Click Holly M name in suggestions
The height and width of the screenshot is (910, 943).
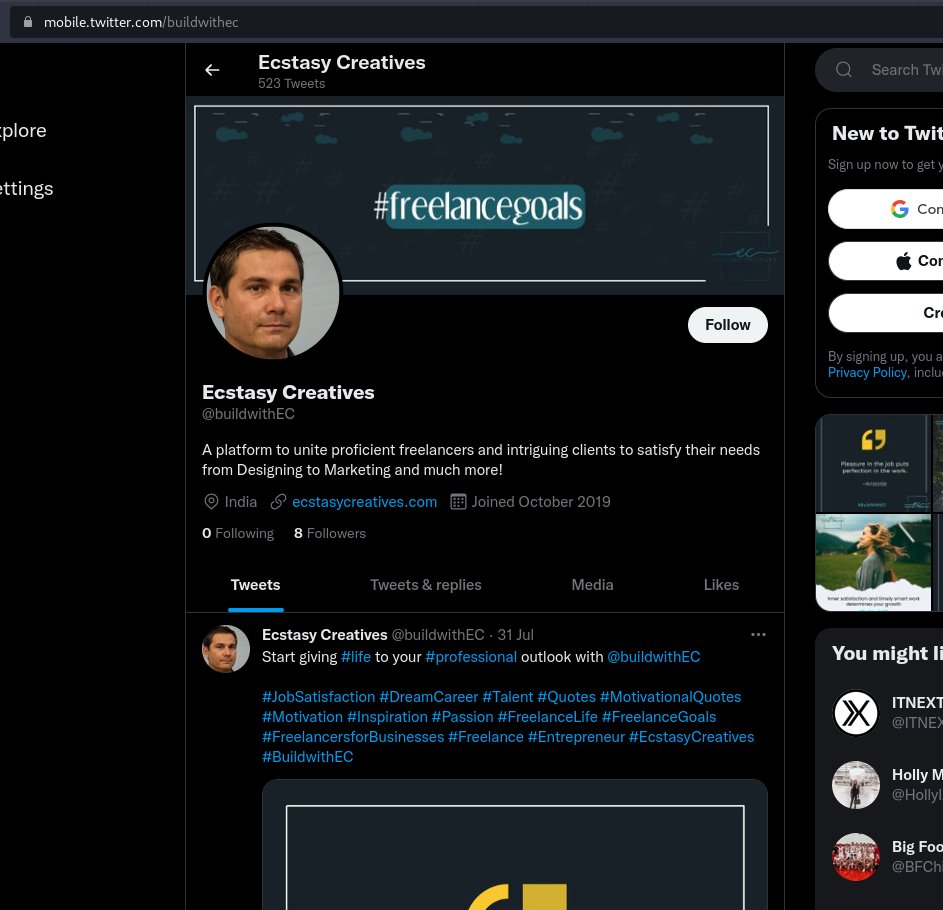click(x=917, y=775)
